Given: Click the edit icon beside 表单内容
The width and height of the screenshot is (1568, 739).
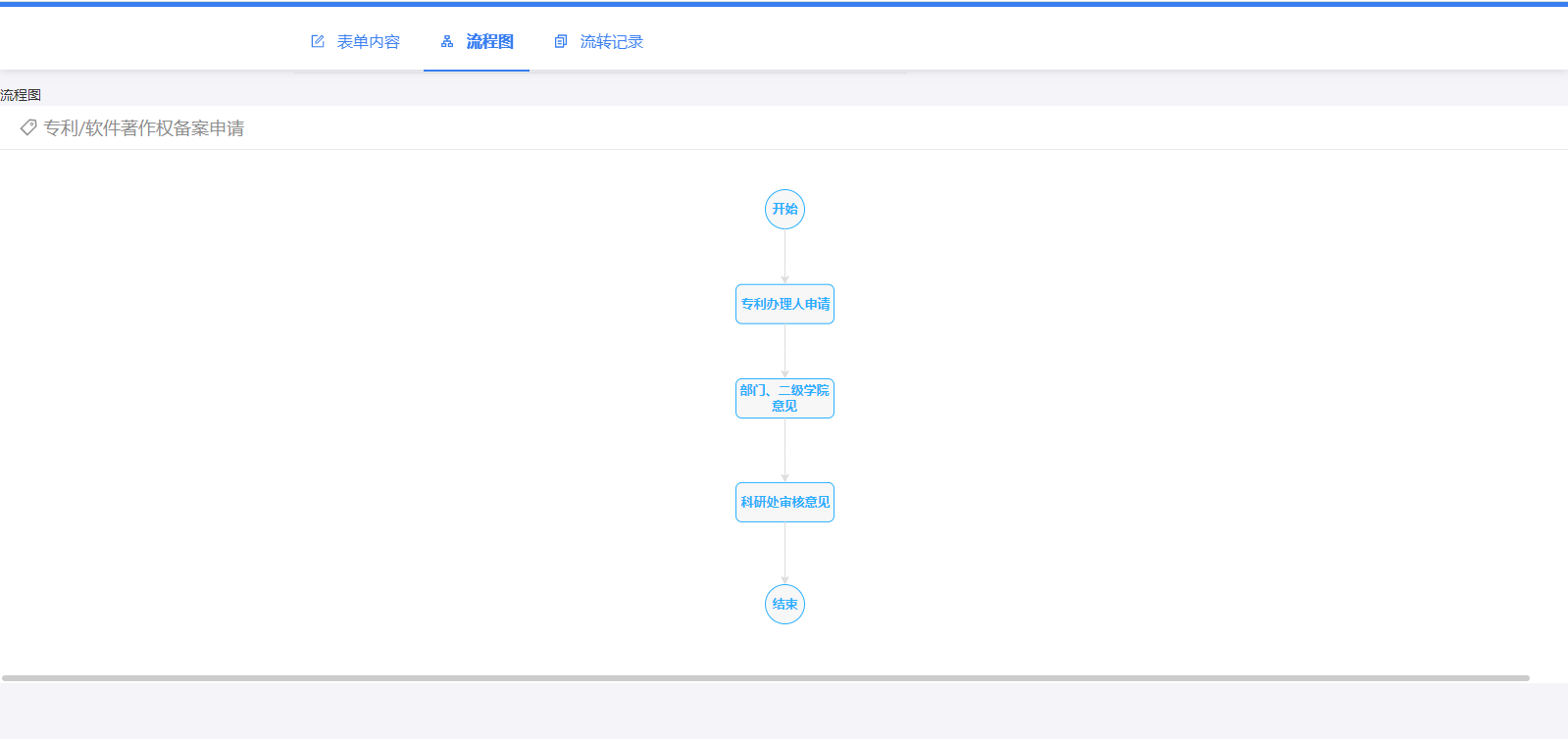Looking at the screenshot, I should [318, 41].
